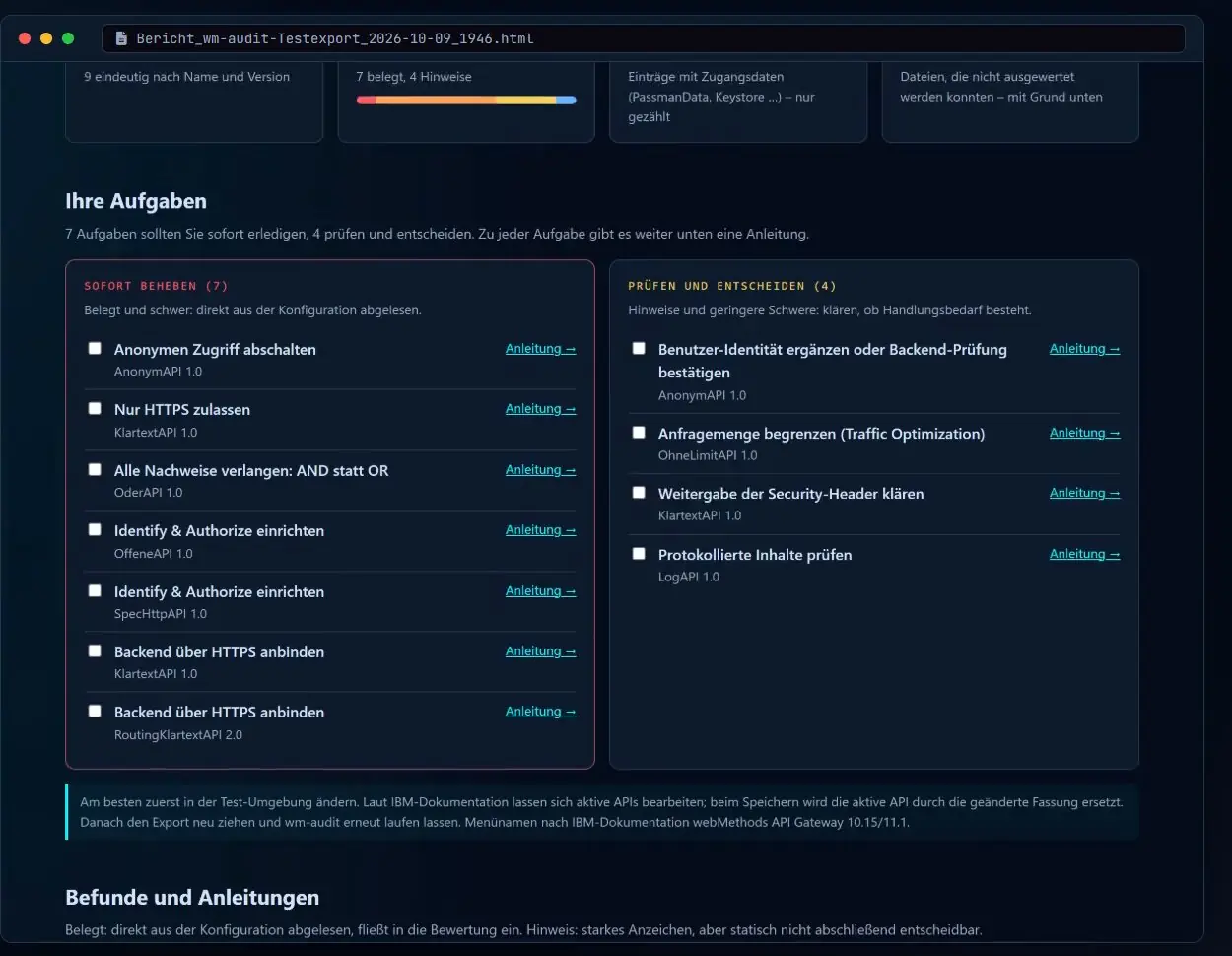This screenshot has height=956, width=1232.
Task: Follow Anleitung link for AND statt OR task
Action: (x=540, y=470)
